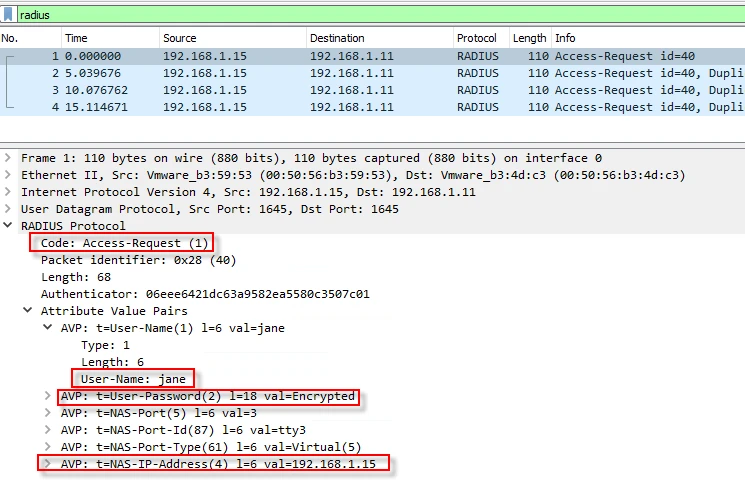Select the User-Name: jane field
The height and width of the screenshot is (480, 745).
[134, 379]
